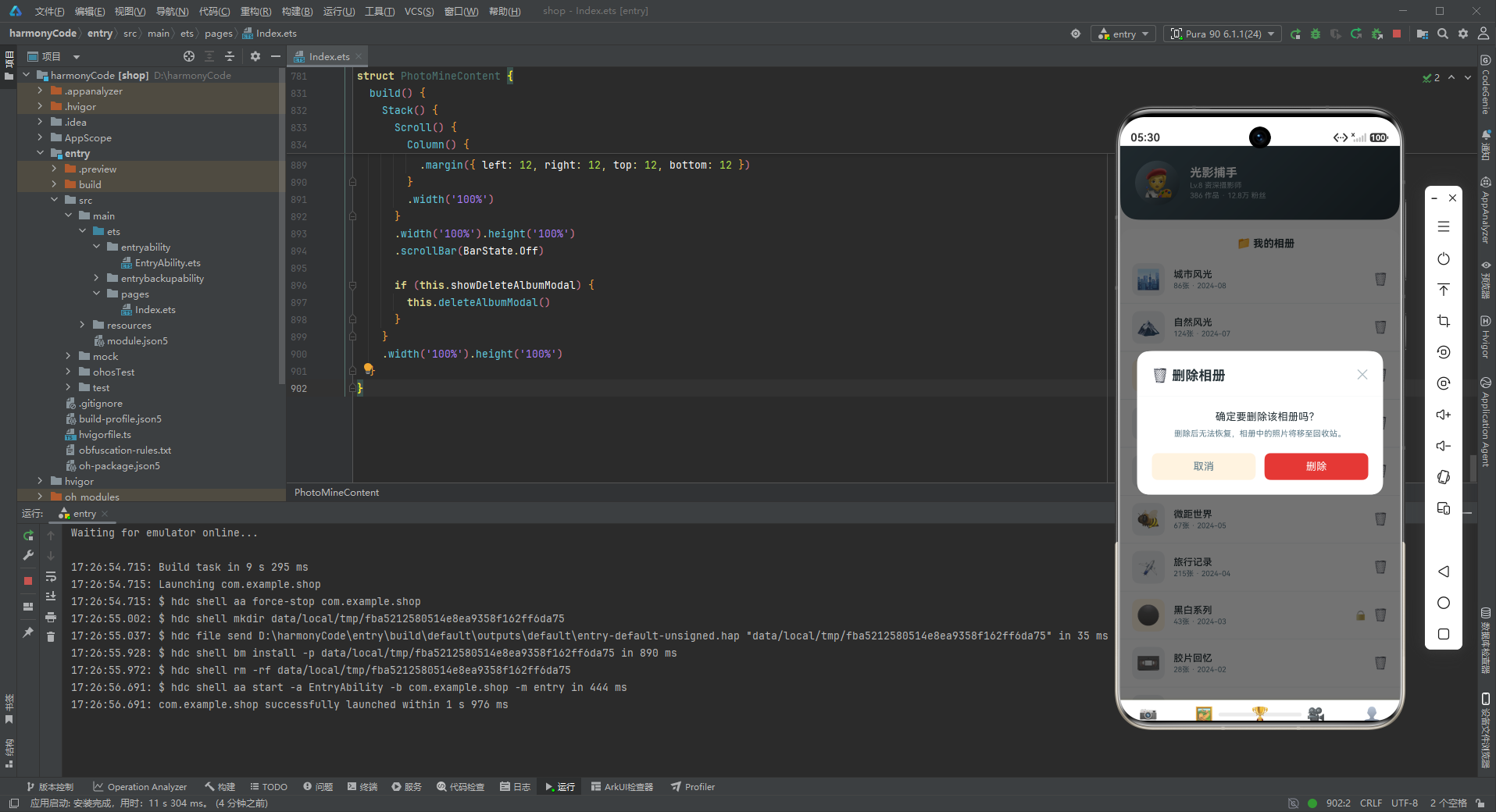Click the UTF-8 encoding in status bar
This screenshot has height=812, width=1496.
1405,803
